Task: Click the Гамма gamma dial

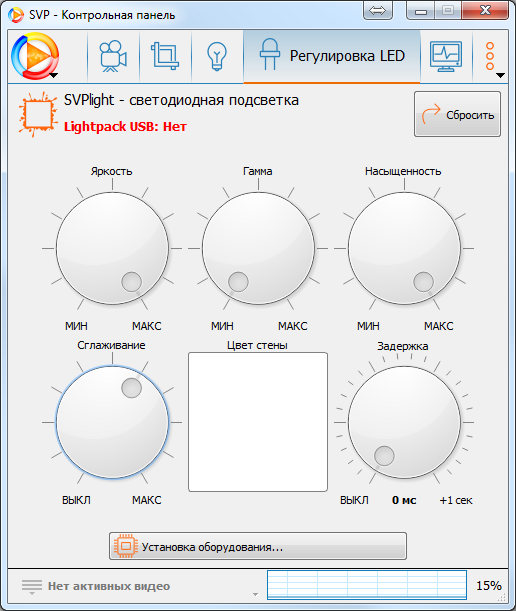Action: click(258, 248)
